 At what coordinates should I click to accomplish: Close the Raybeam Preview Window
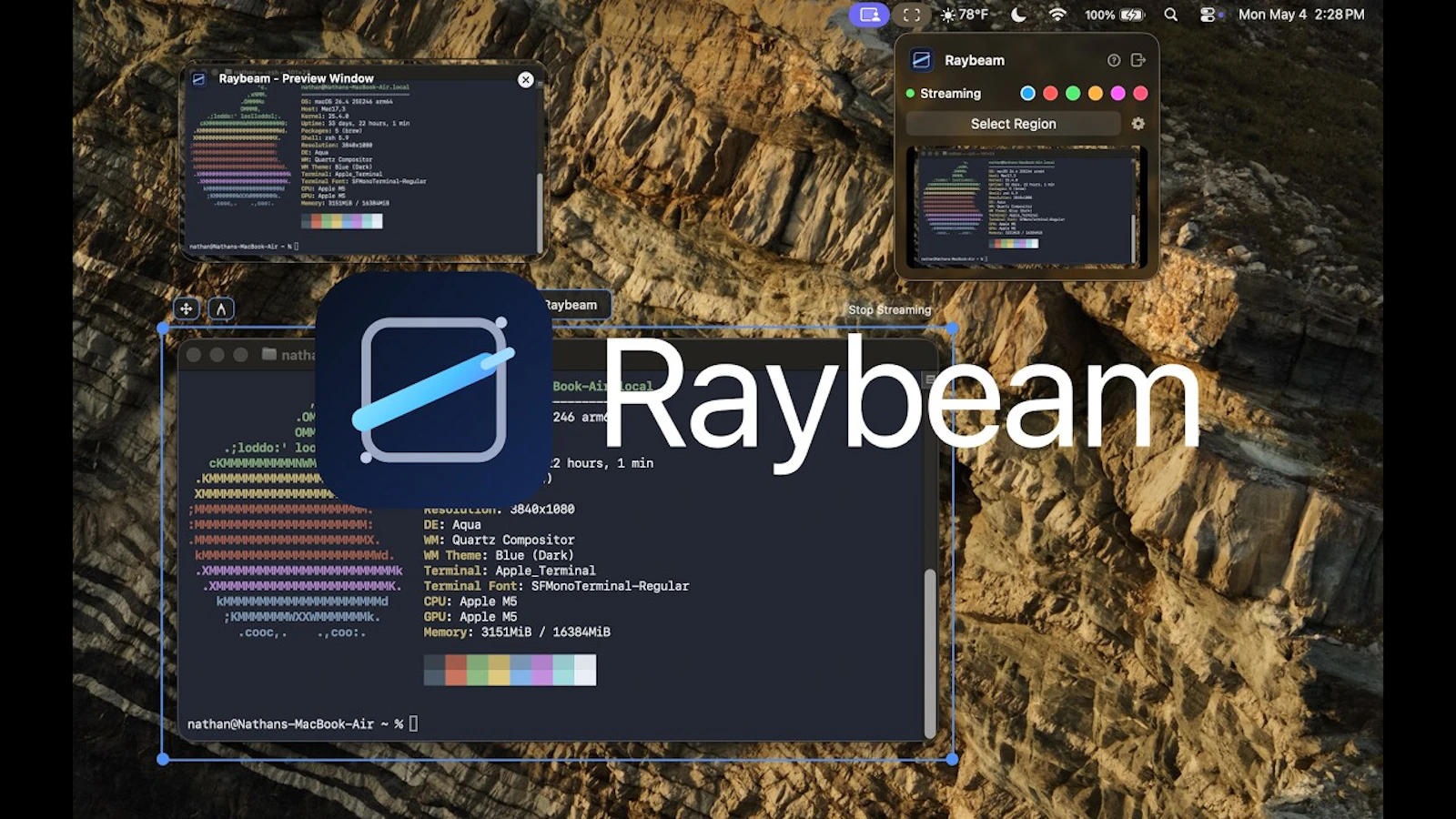tap(526, 80)
